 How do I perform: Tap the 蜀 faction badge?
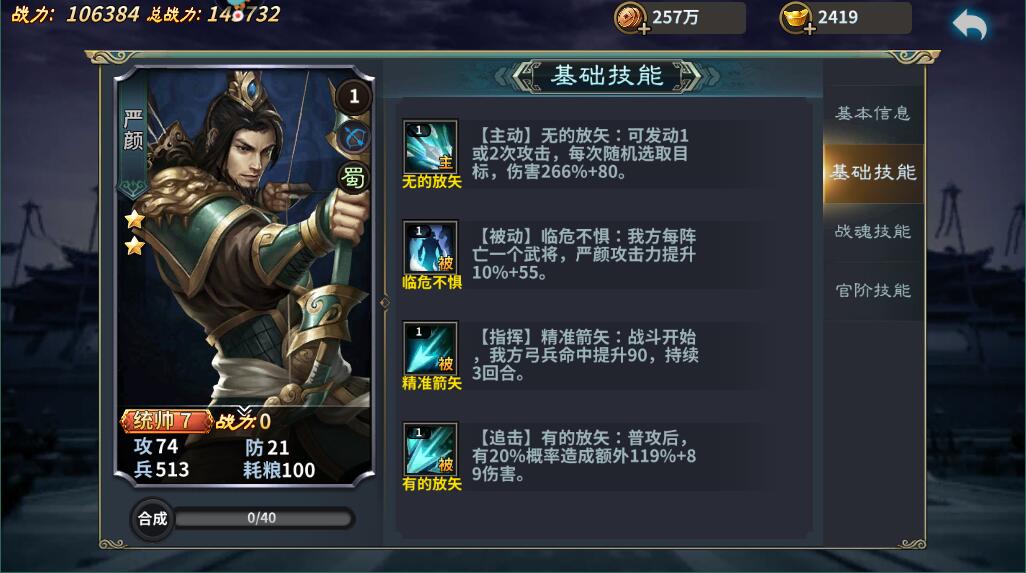point(353,177)
